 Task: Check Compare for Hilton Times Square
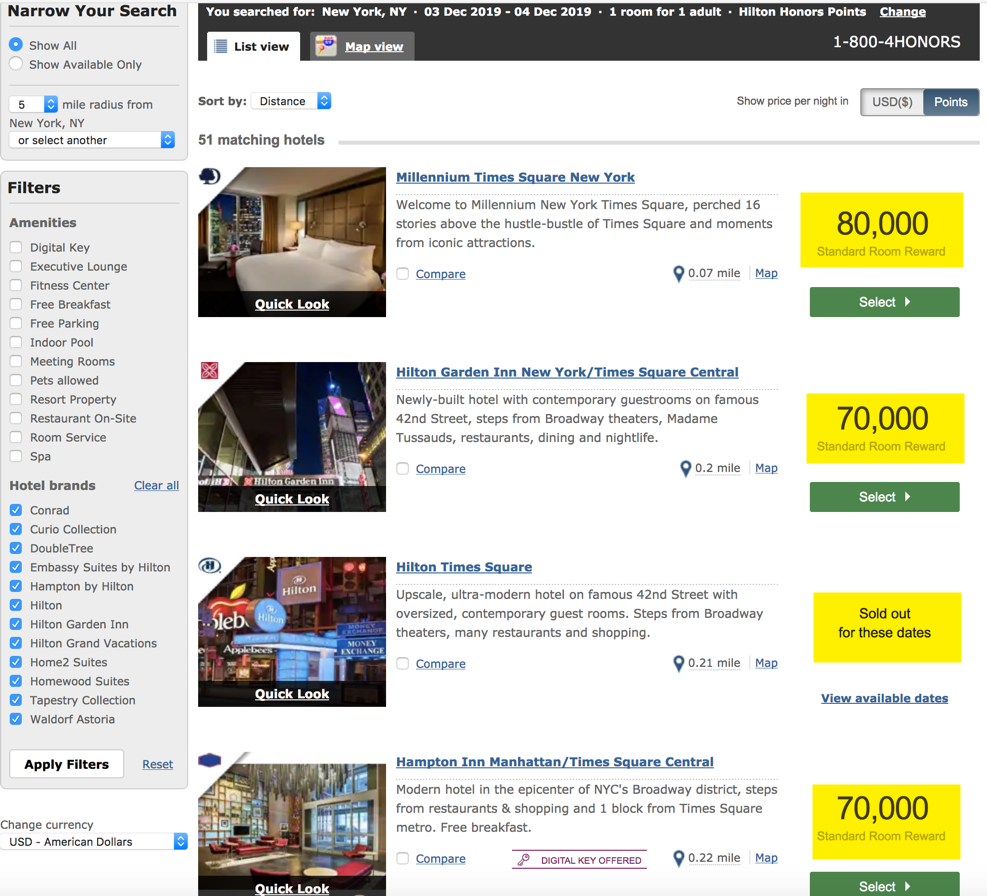point(403,664)
